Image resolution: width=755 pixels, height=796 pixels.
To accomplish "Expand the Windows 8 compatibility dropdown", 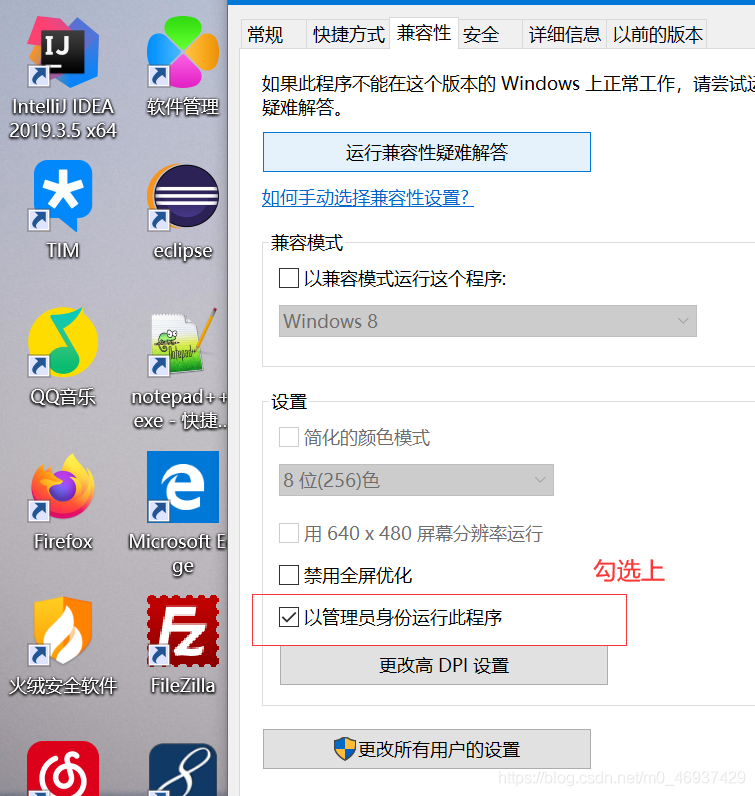I will (x=487, y=321).
